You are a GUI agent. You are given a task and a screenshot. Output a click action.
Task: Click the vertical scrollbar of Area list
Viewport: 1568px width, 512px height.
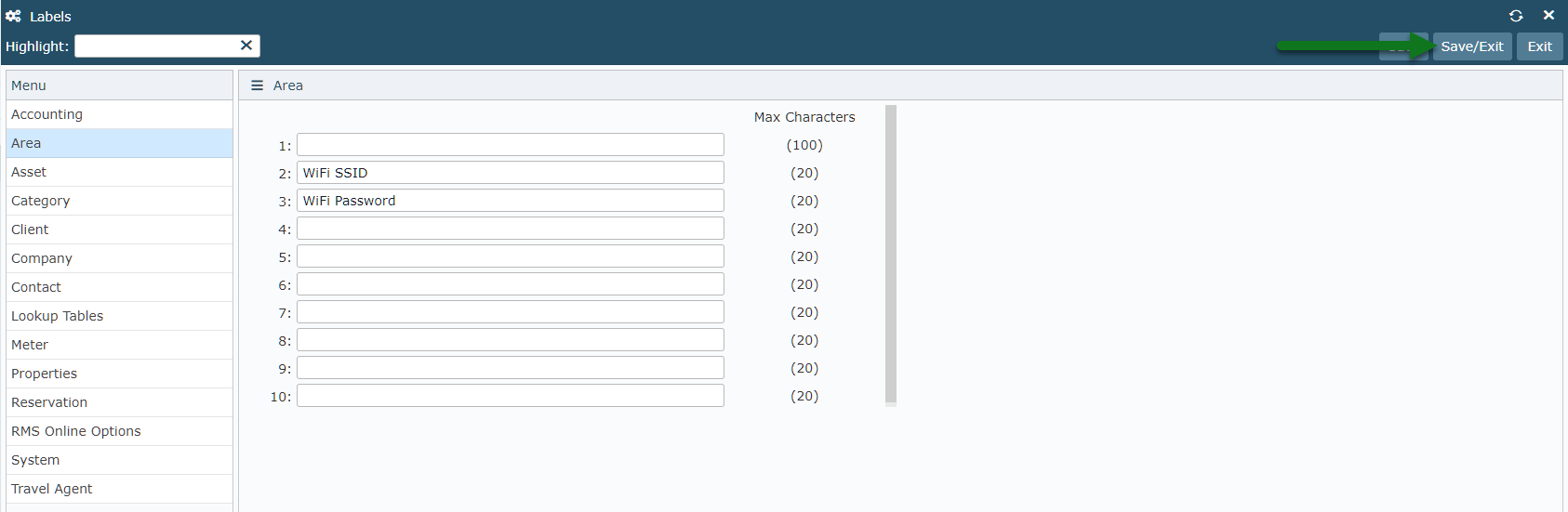click(891, 256)
